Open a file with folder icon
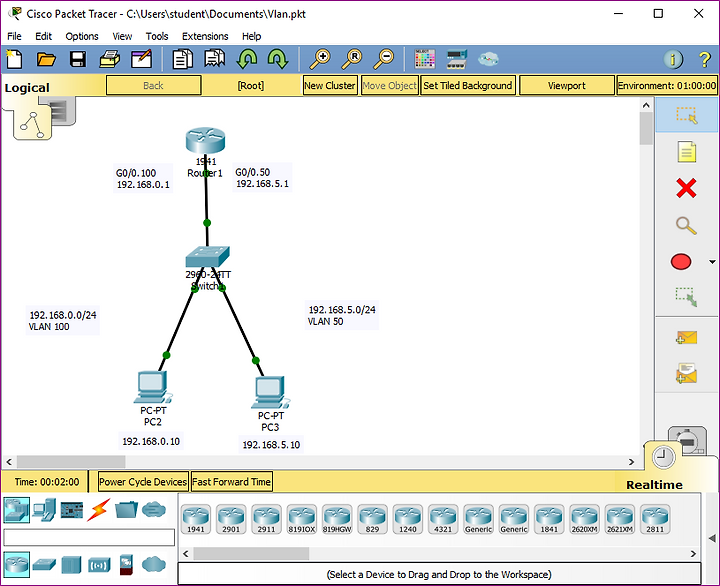The image size is (720, 586). point(46,59)
